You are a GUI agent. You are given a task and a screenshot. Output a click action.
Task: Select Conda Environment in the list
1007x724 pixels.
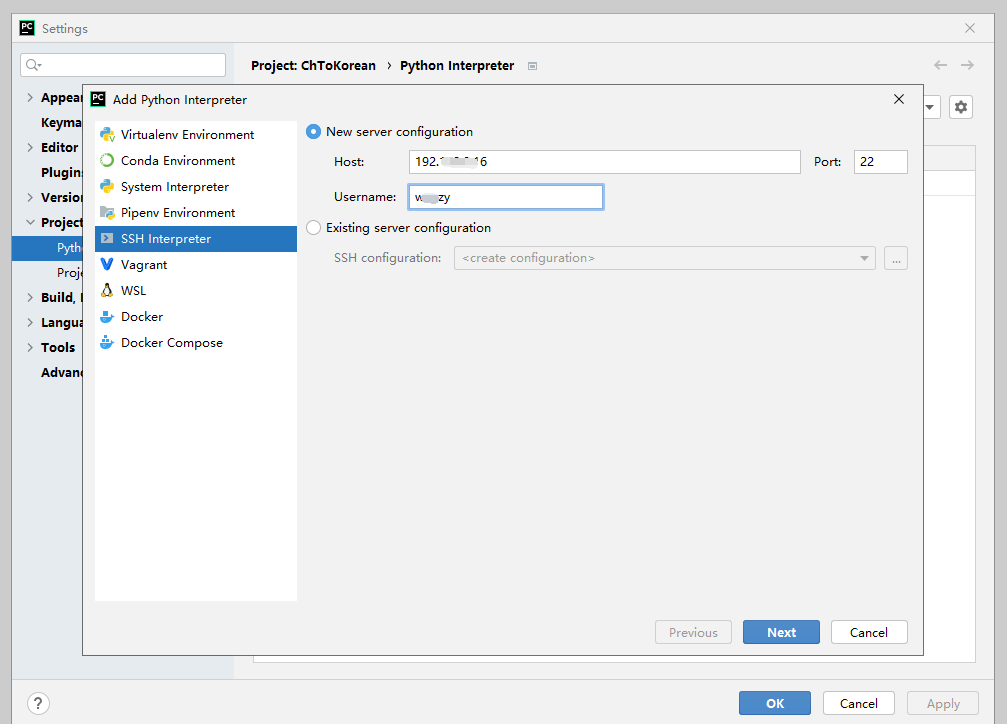[196, 161]
